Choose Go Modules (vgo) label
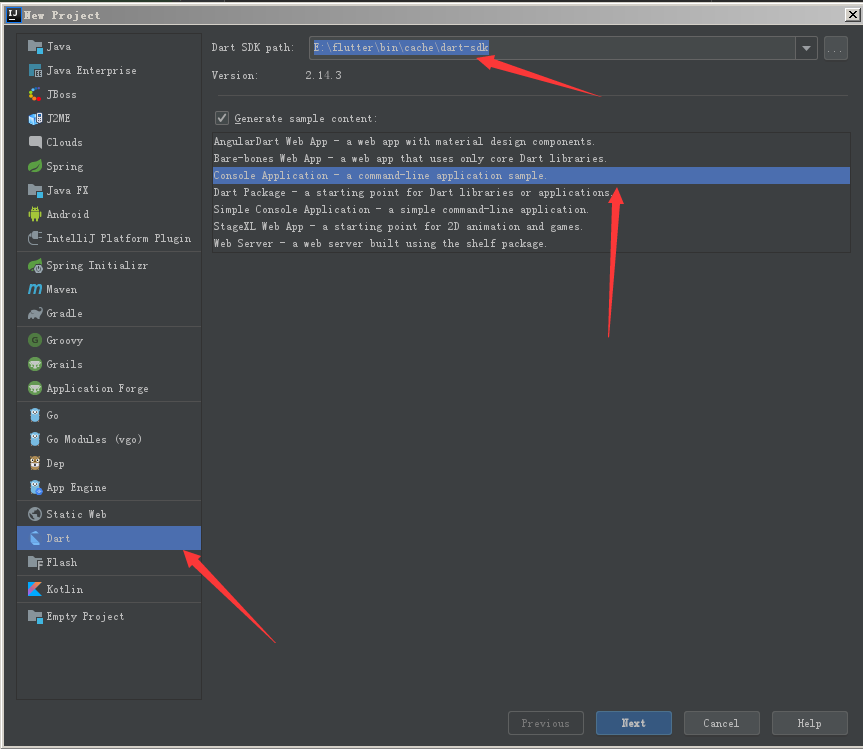 (94, 439)
